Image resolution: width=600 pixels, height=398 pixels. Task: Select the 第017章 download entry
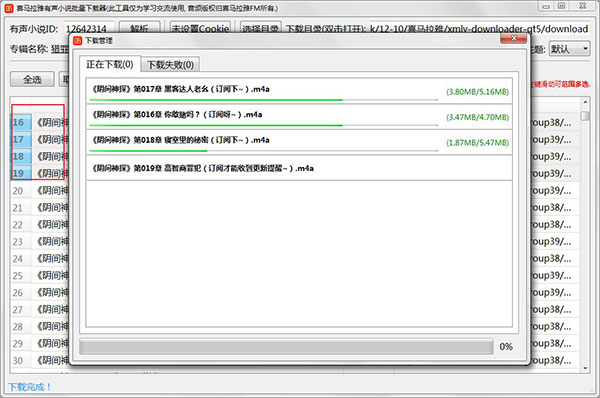299,91
